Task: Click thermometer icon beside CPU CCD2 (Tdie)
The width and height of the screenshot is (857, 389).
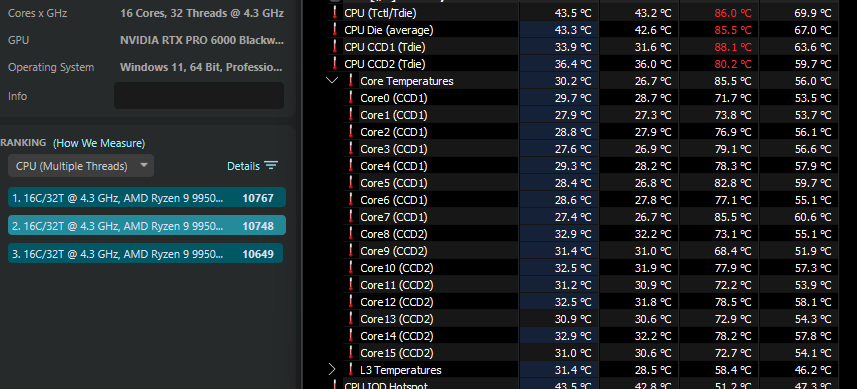Action: coord(335,64)
